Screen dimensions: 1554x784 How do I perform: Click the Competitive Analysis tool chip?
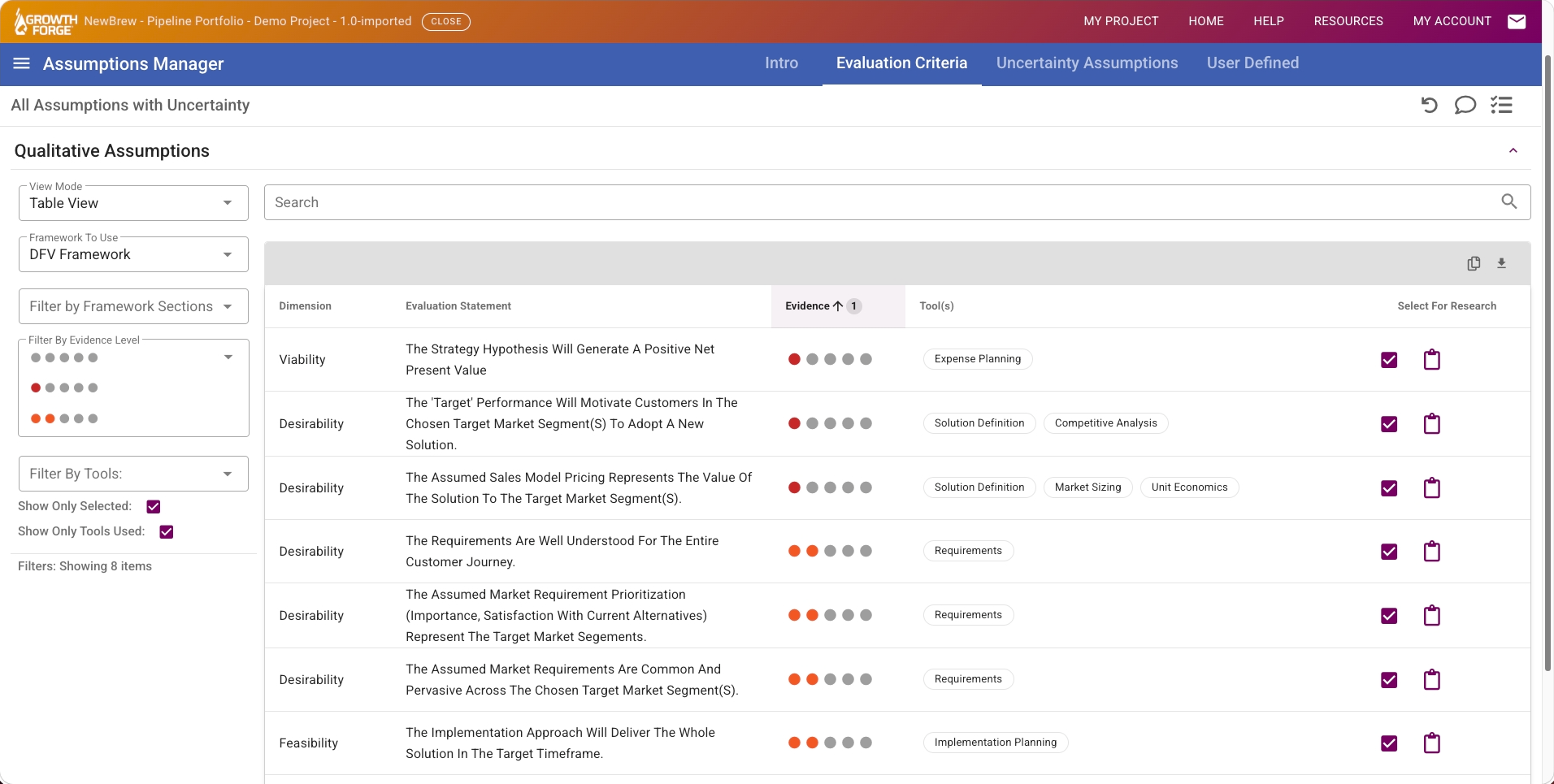click(1105, 423)
